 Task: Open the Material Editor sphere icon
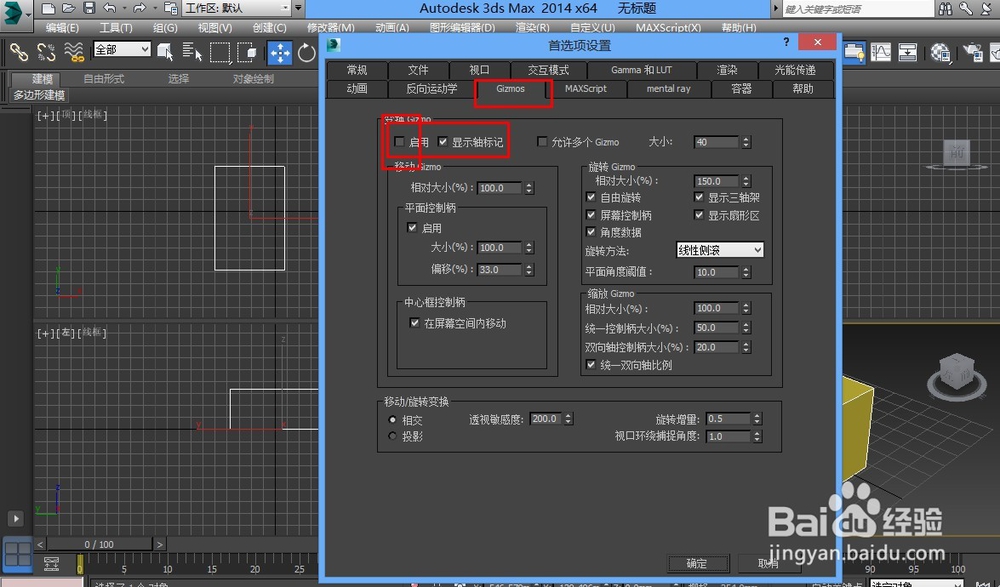click(x=940, y=52)
